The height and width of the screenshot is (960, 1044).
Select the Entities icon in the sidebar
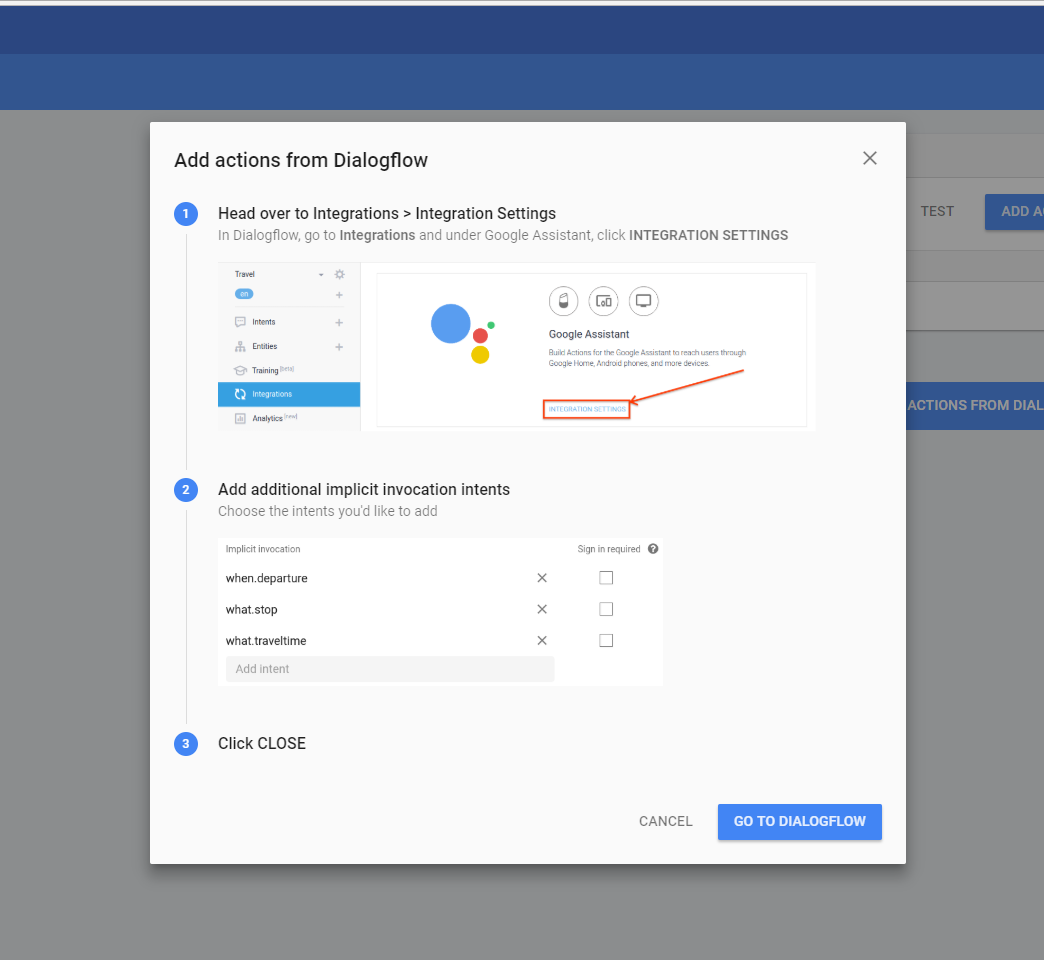click(x=240, y=346)
